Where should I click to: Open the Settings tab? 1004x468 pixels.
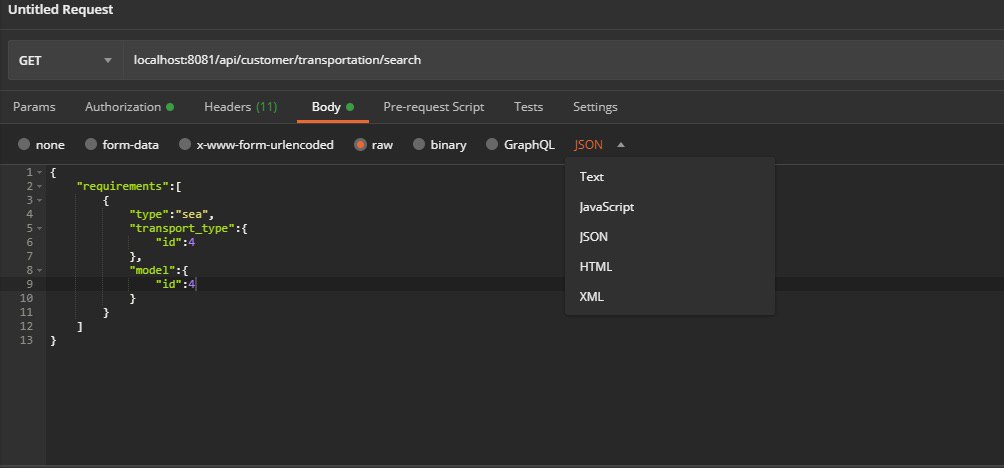595,107
